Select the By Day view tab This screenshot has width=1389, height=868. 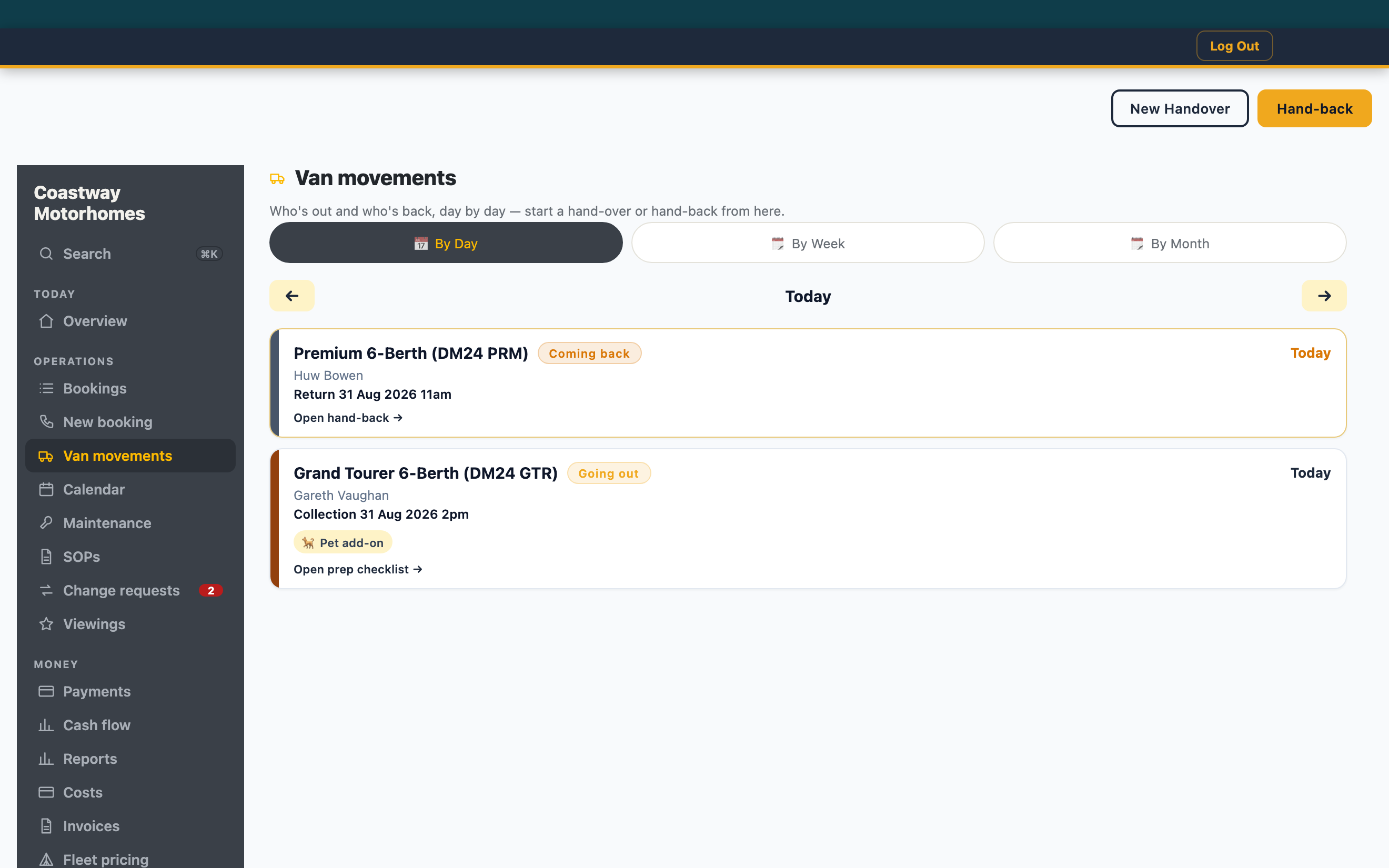coord(446,243)
